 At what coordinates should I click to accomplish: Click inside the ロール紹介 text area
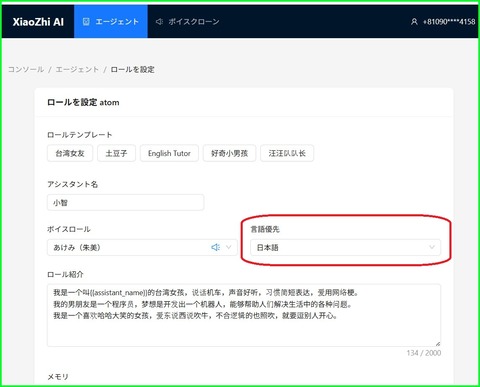click(x=244, y=315)
